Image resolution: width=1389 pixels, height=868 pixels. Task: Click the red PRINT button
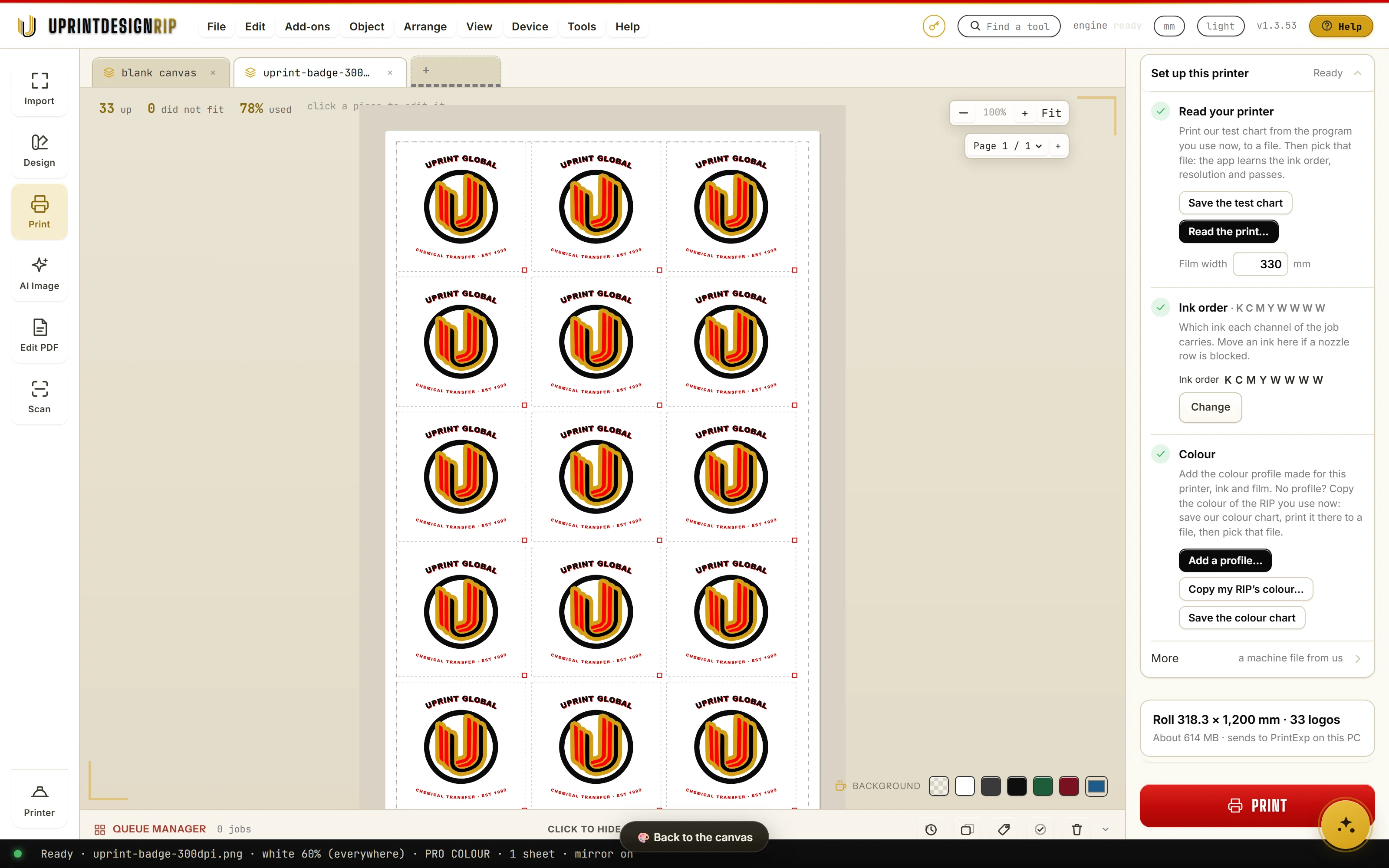(1257, 806)
